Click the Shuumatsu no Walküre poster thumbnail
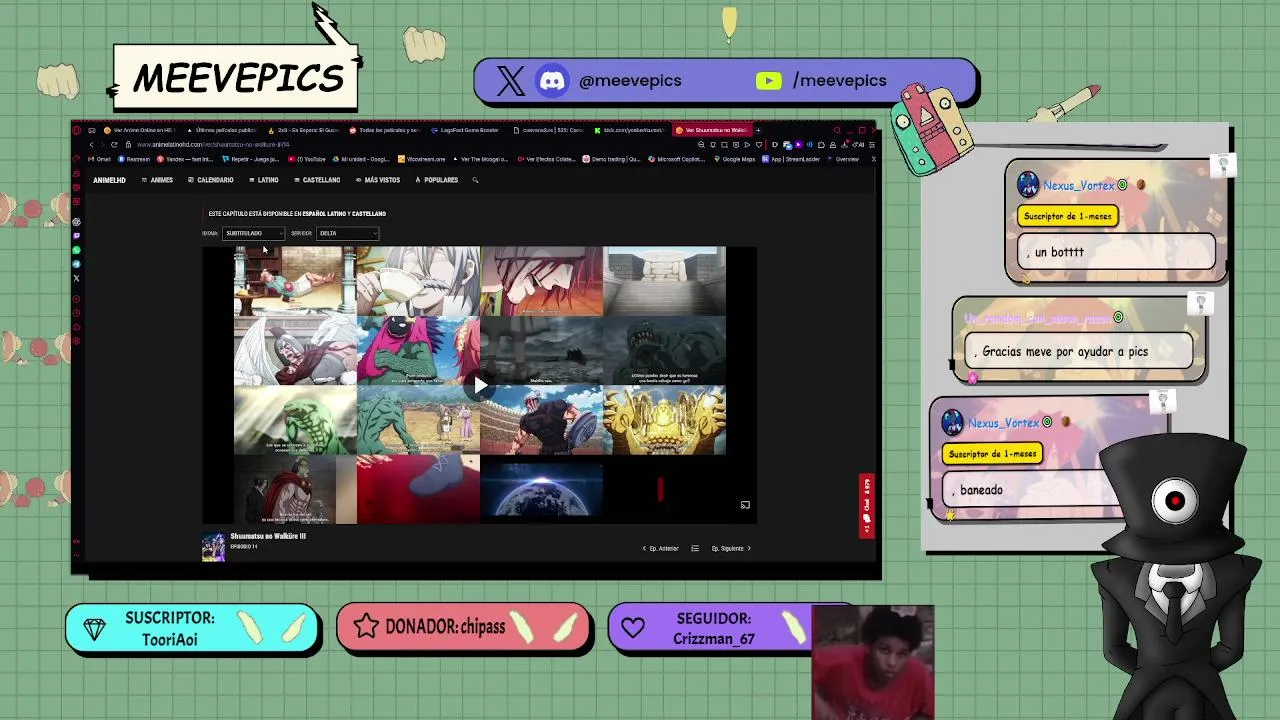The width and height of the screenshot is (1280, 720). [213, 547]
